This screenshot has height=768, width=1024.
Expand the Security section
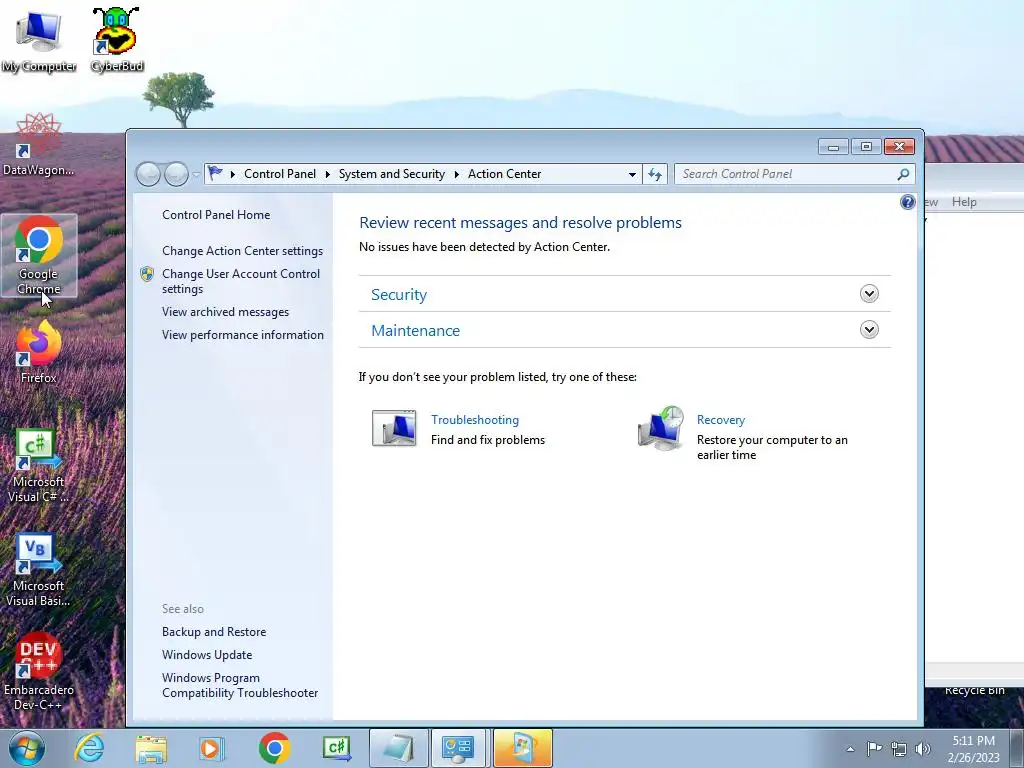(x=869, y=294)
